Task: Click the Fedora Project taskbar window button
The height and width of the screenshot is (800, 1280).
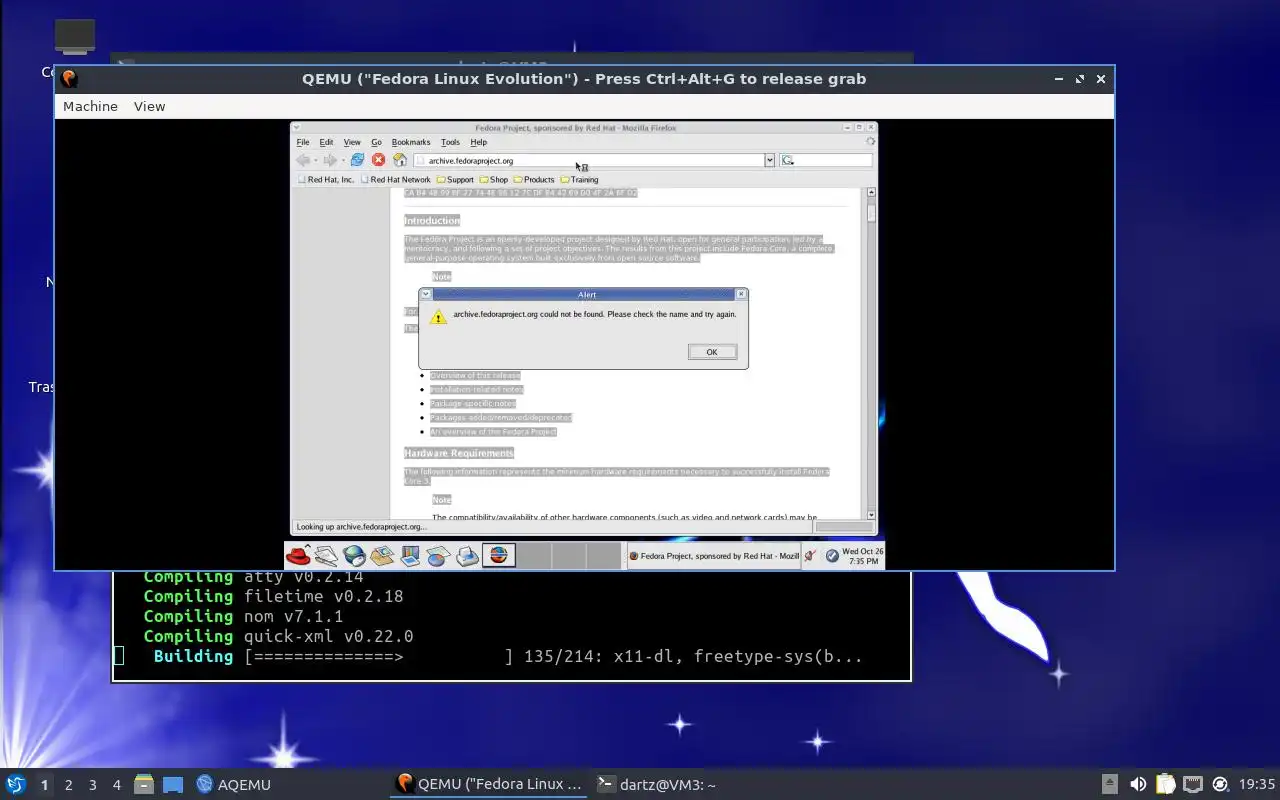Action: [x=714, y=556]
